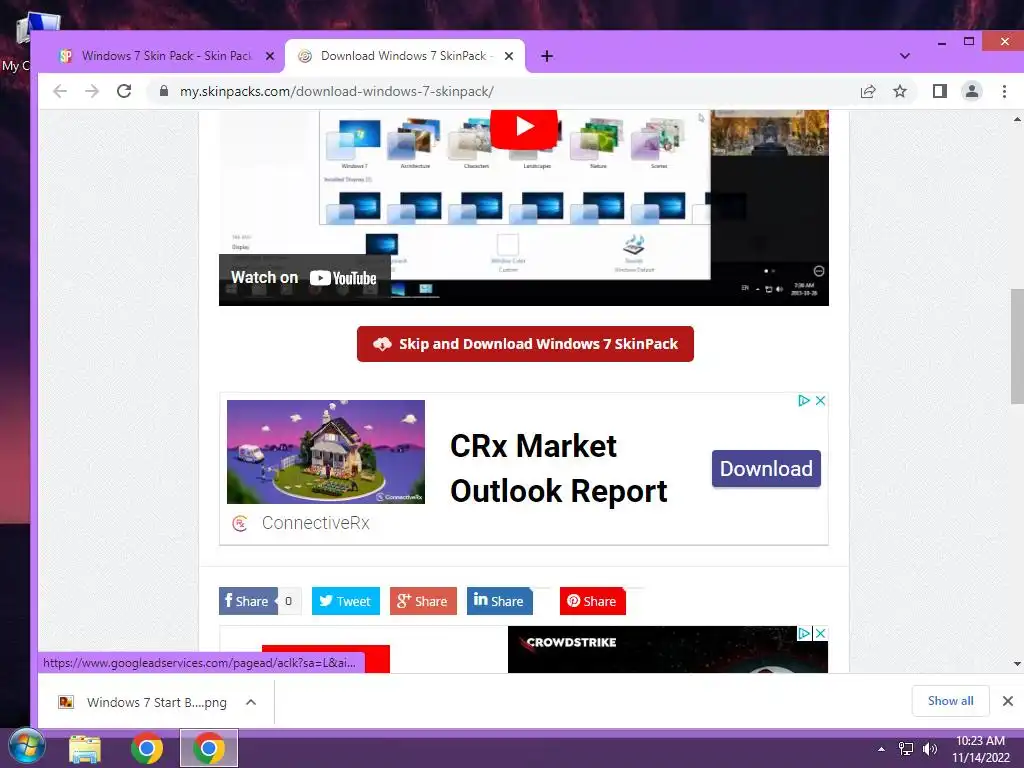This screenshot has height=768, width=1024.
Task: Open the Windows Start orb
Action: click(x=27, y=747)
